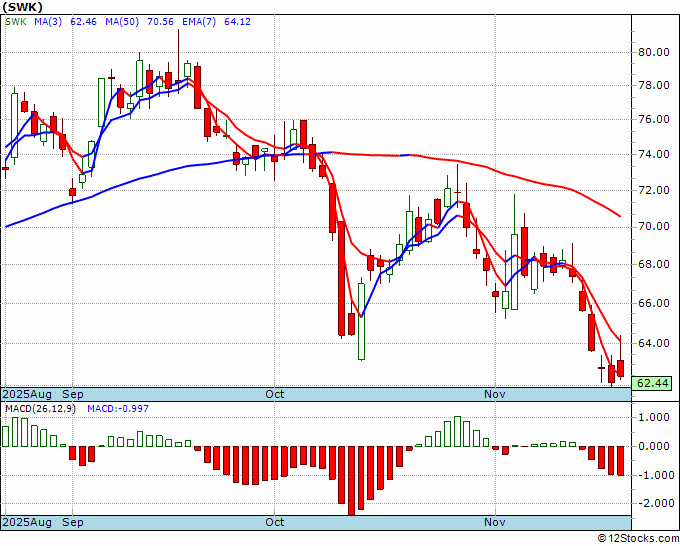Click the Nov label on price chart axis
The height and width of the screenshot is (546, 680).
(495, 394)
